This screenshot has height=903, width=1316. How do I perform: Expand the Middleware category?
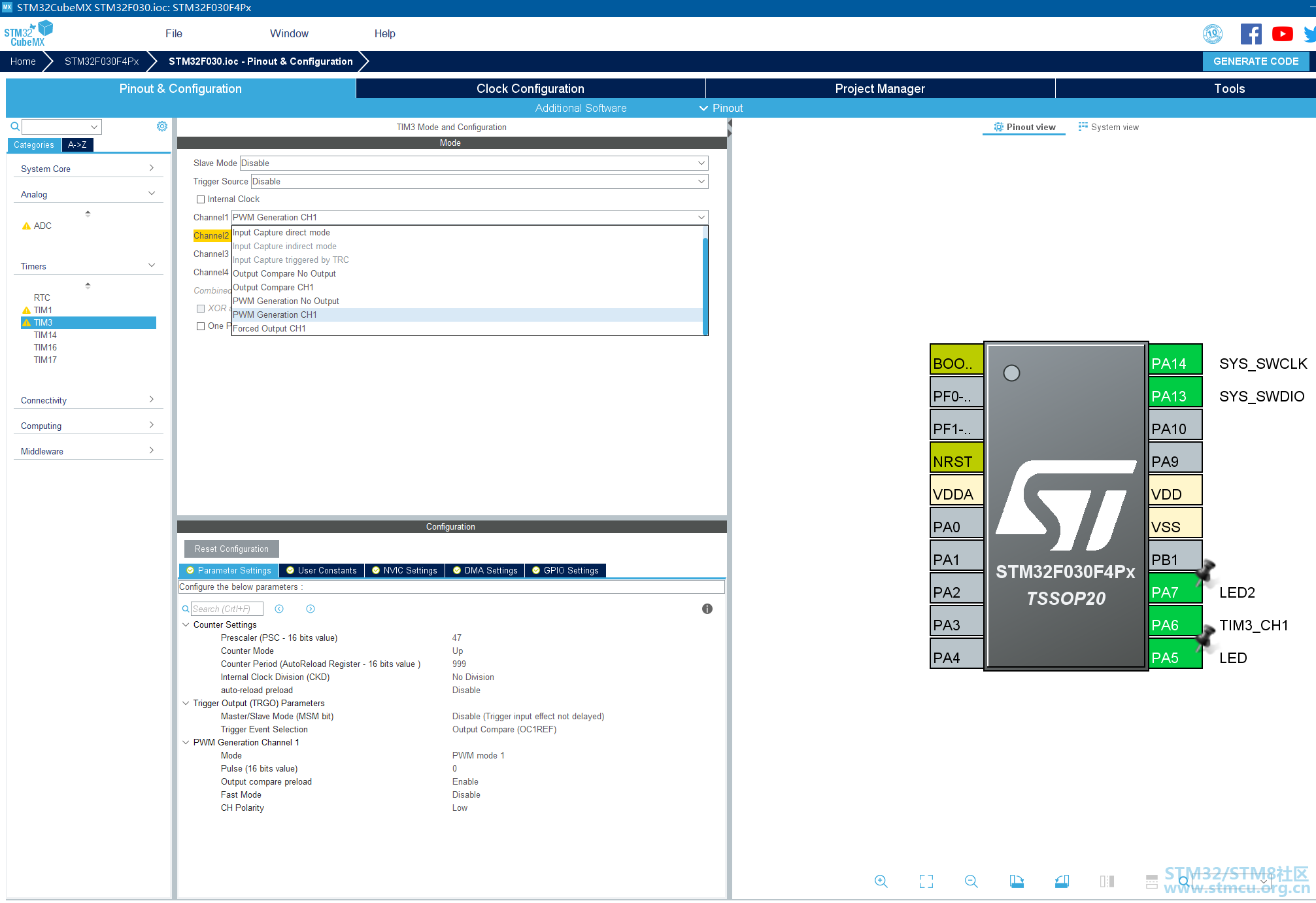88,451
